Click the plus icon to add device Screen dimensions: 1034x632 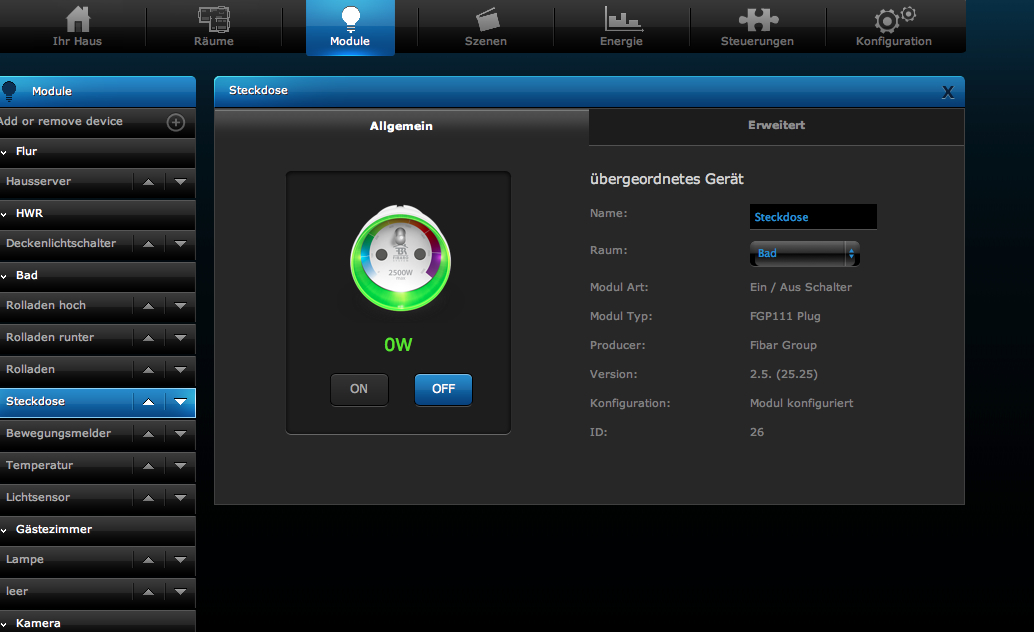tap(175, 122)
